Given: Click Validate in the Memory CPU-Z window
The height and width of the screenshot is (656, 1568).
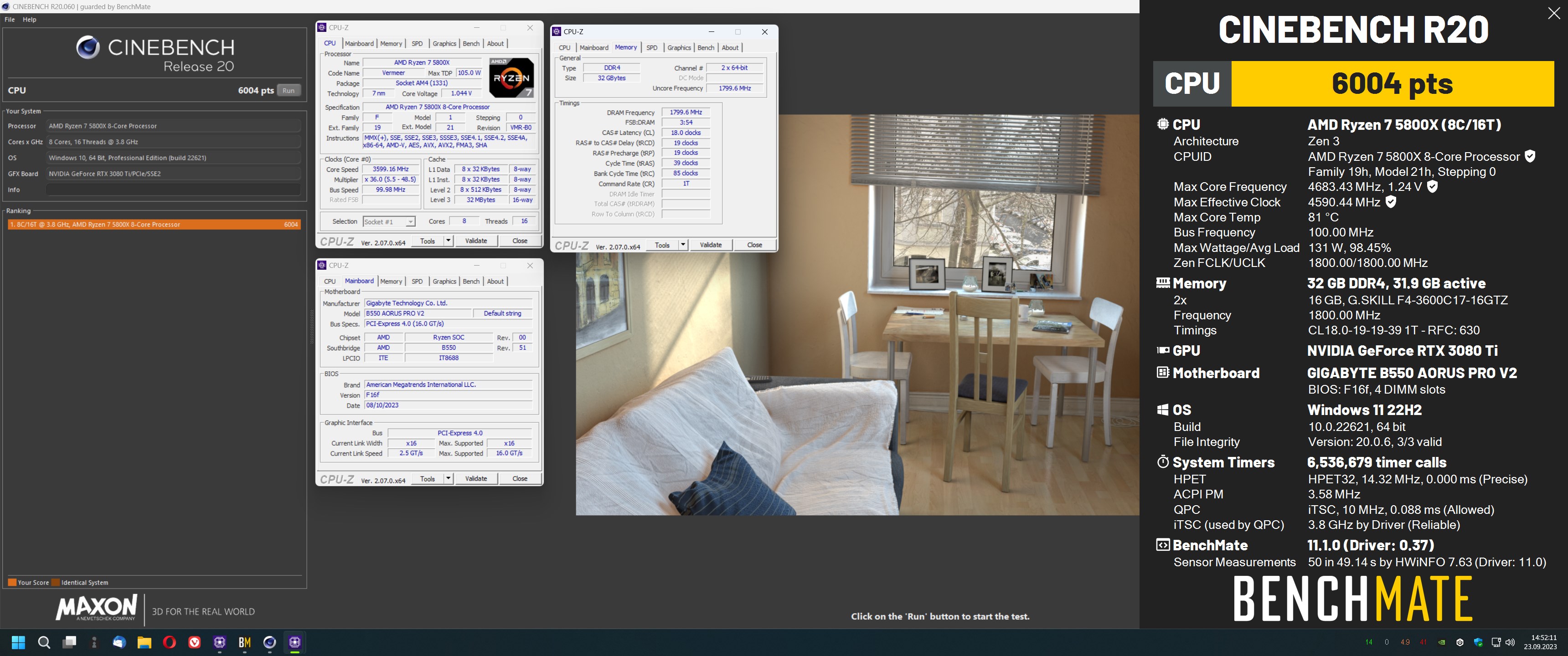Looking at the screenshot, I should click(710, 245).
